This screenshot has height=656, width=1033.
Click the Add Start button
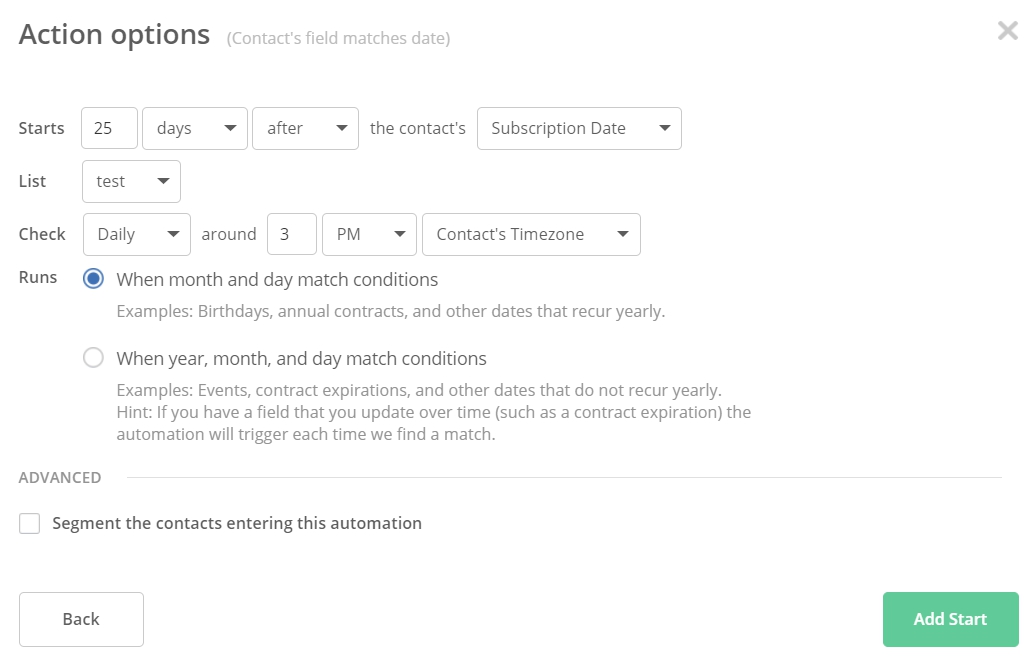[x=951, y=619]
